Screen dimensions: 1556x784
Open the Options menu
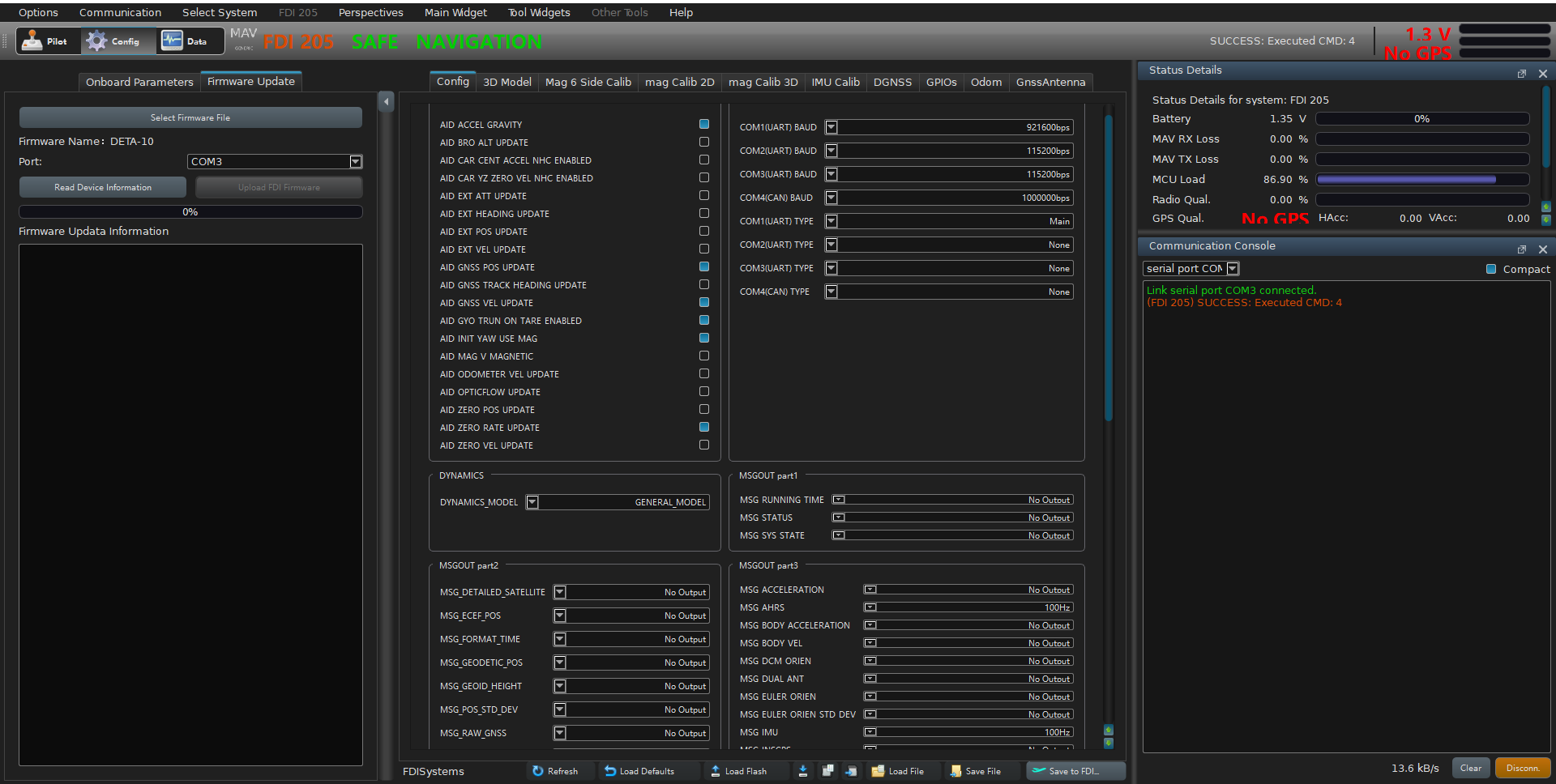point(38,12)
